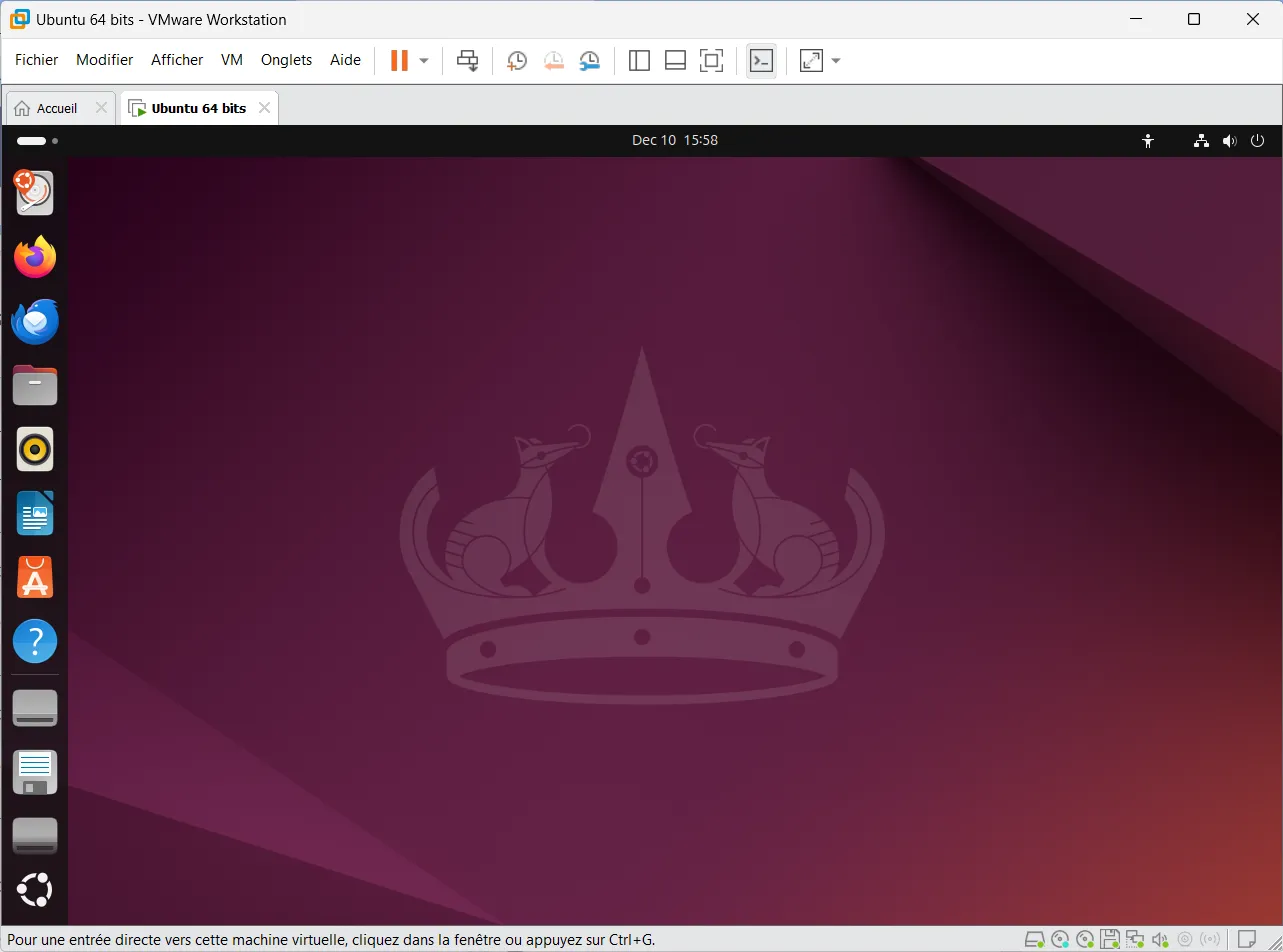Enter full screen mode icon
The height and width of the screenshot is (952, 1283).
tap(711, 61)
